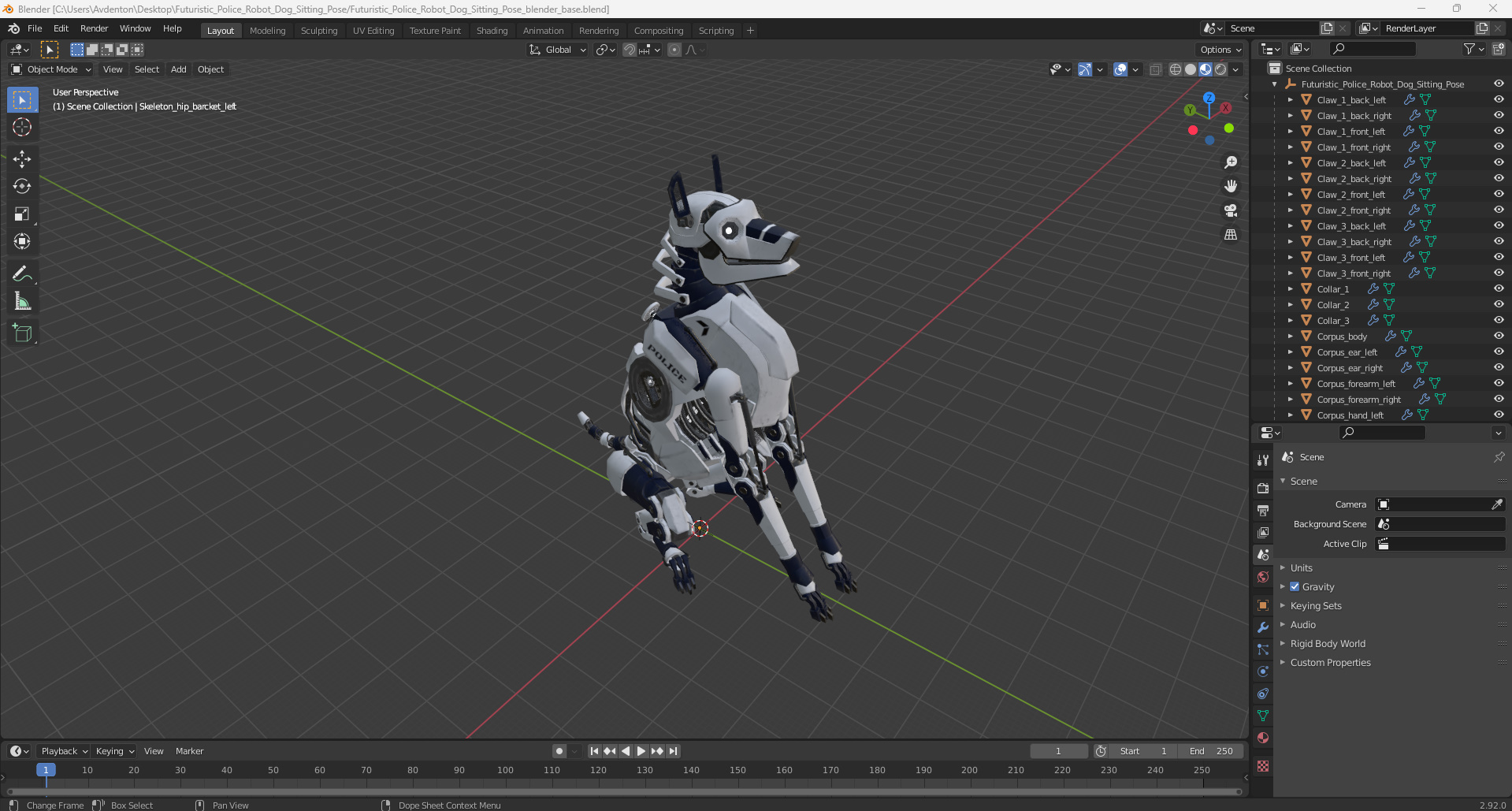Select the Measure tool
1512x811 pixels.
(22, 301)
